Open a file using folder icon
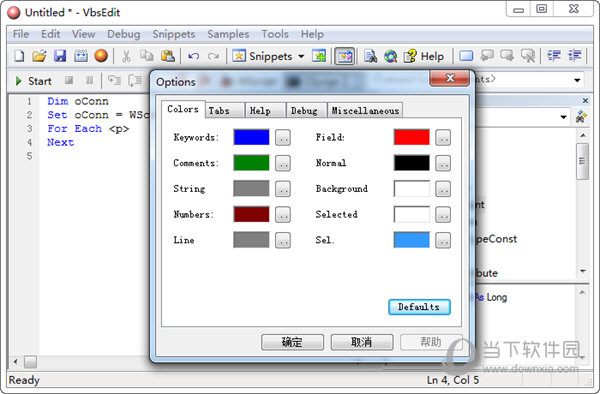The width and height of the screenshot is (600, 394). click(x=39, y=56)
